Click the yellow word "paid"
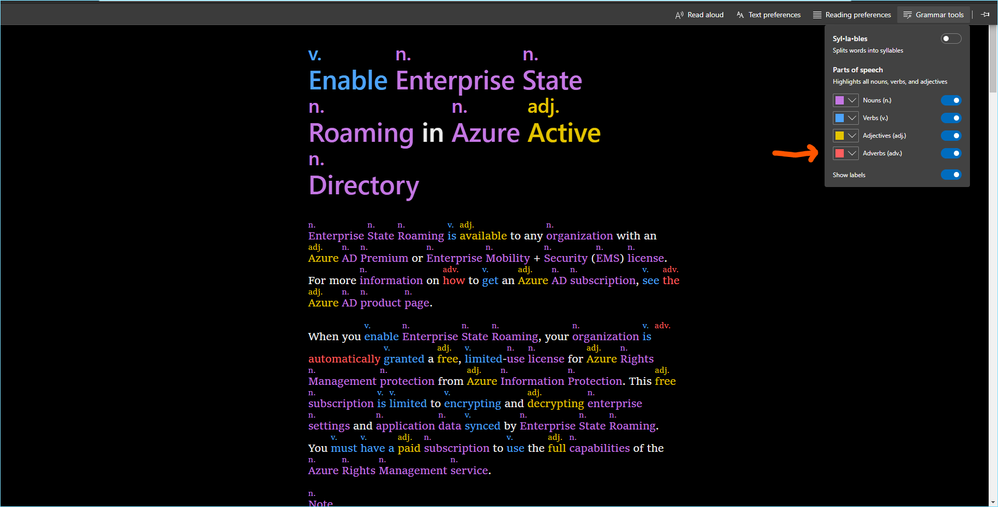Image resolution: width=998 pixels, height=507 pixels. 409,448
